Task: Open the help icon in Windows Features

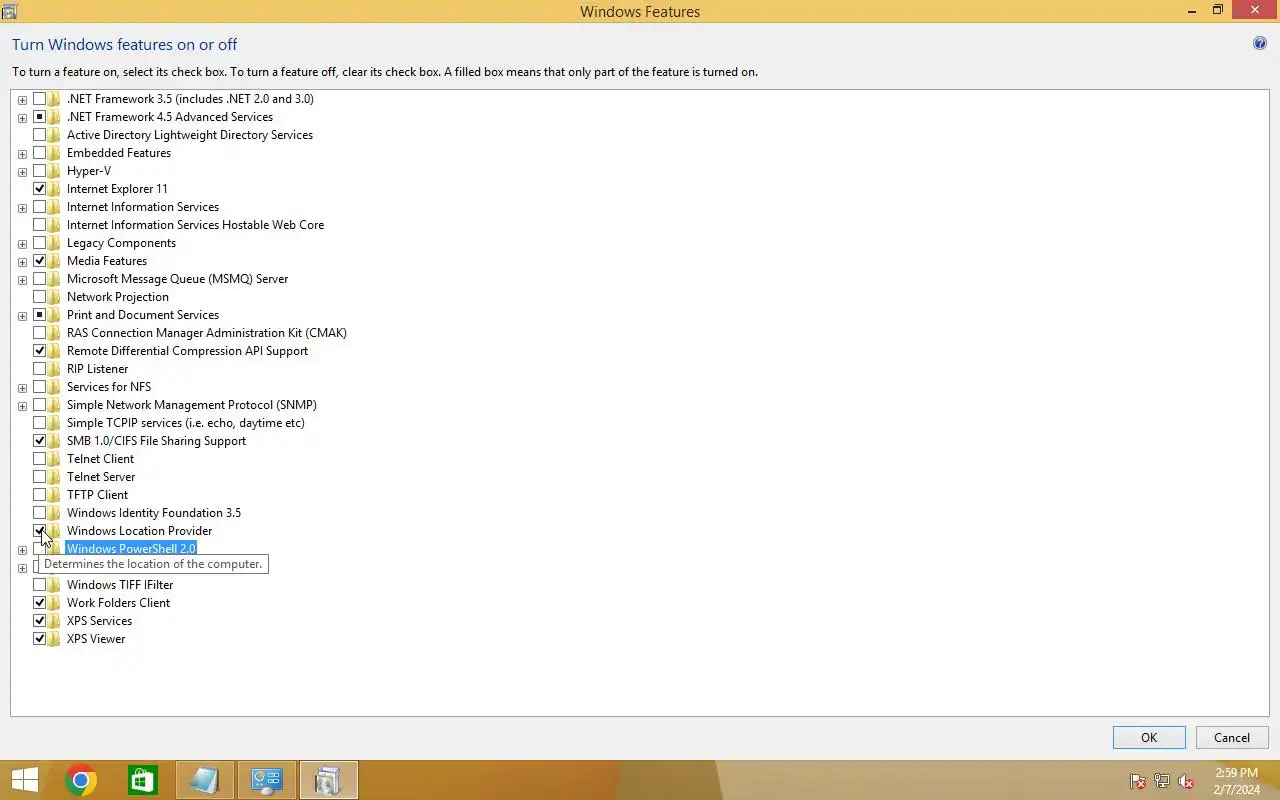Action: tap(1260, 44)
